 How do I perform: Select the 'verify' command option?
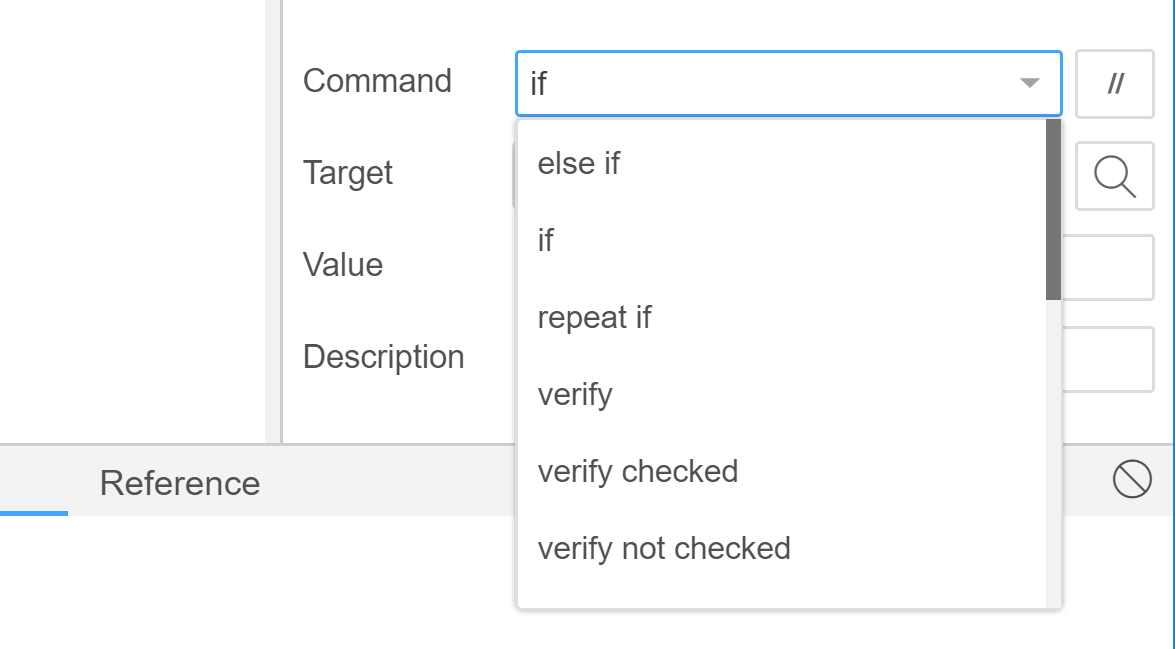(x=782, y=394)
